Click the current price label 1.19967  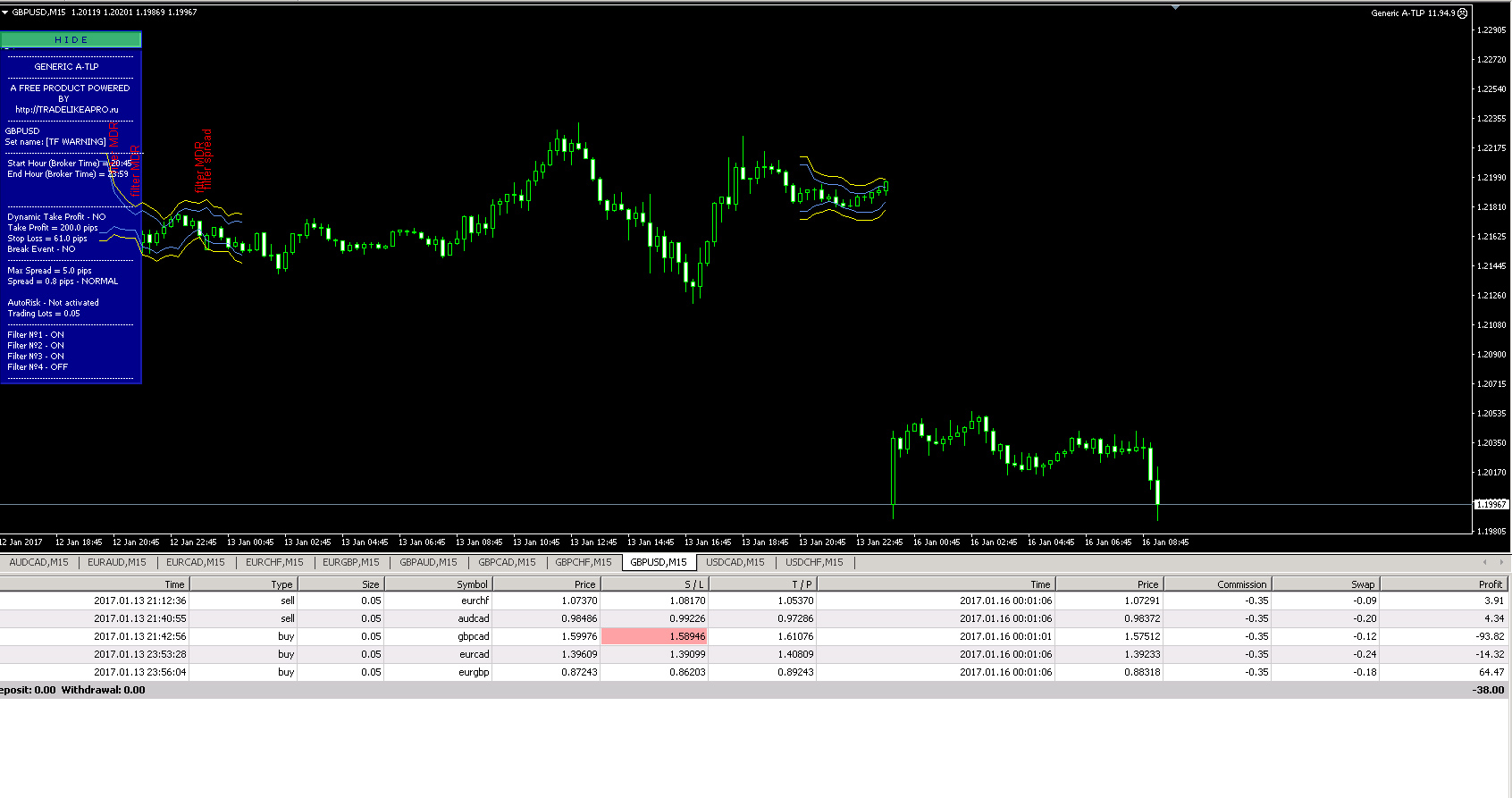click(x=1491, y=504)
